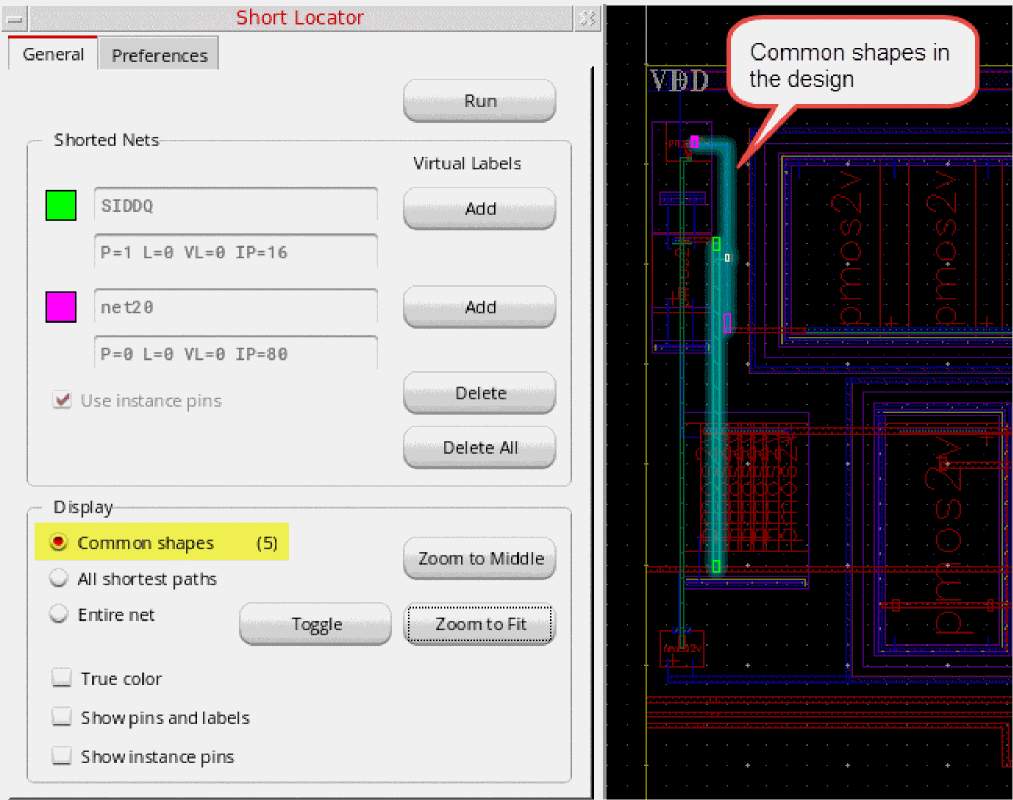Screen dimensions: 1013x800
Task: Select the Entire net radio button
Action: 59,615
